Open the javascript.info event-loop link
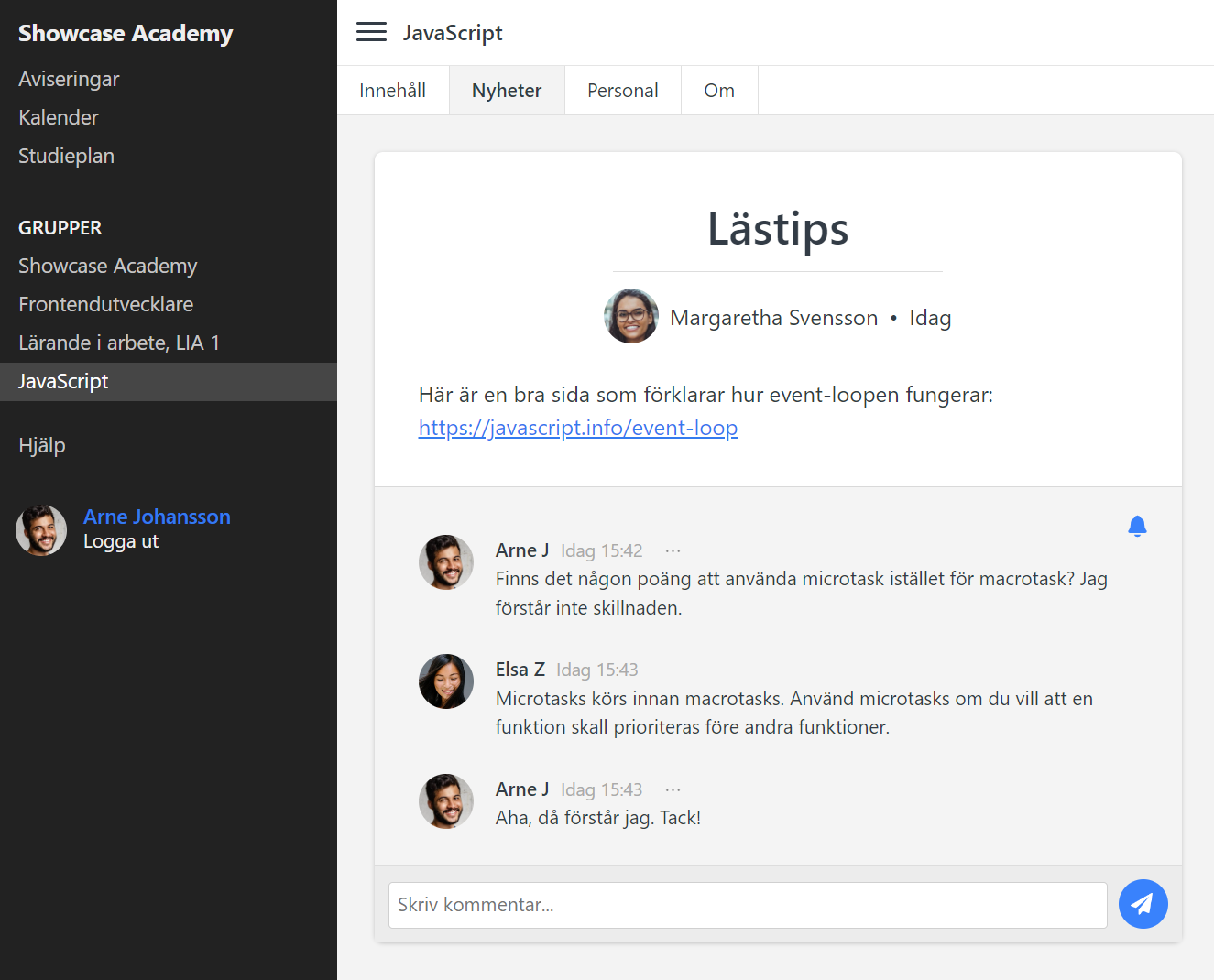The height and width of the screenshot is (980, 1214). 577,428
